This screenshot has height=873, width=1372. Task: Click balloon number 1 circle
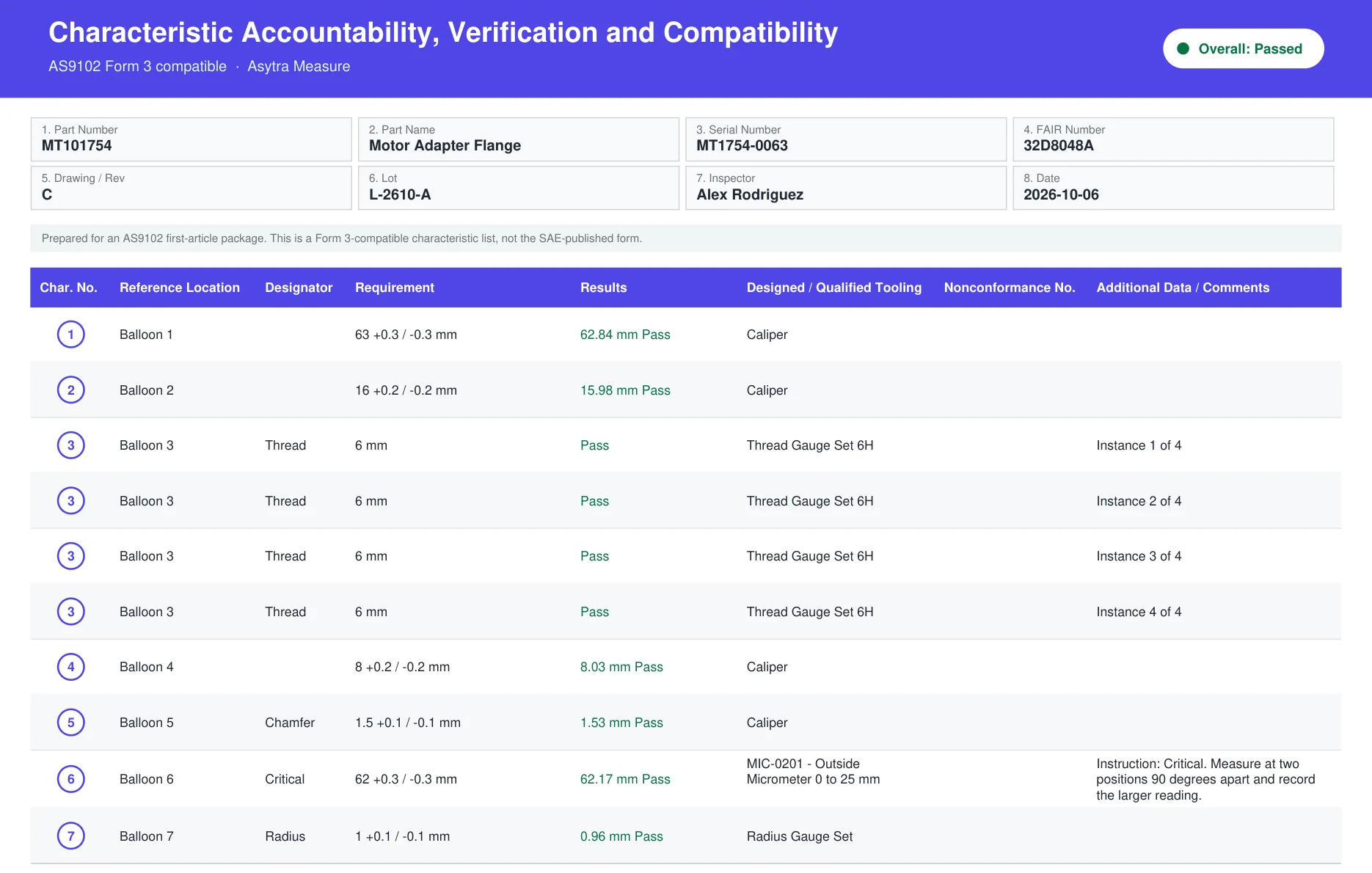[71, 335]
